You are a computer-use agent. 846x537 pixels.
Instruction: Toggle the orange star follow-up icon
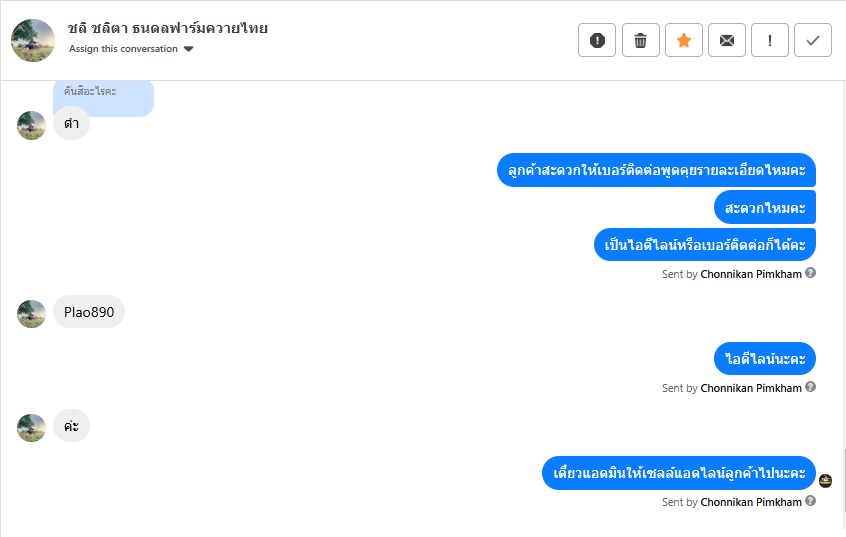[x=684, y=40]
